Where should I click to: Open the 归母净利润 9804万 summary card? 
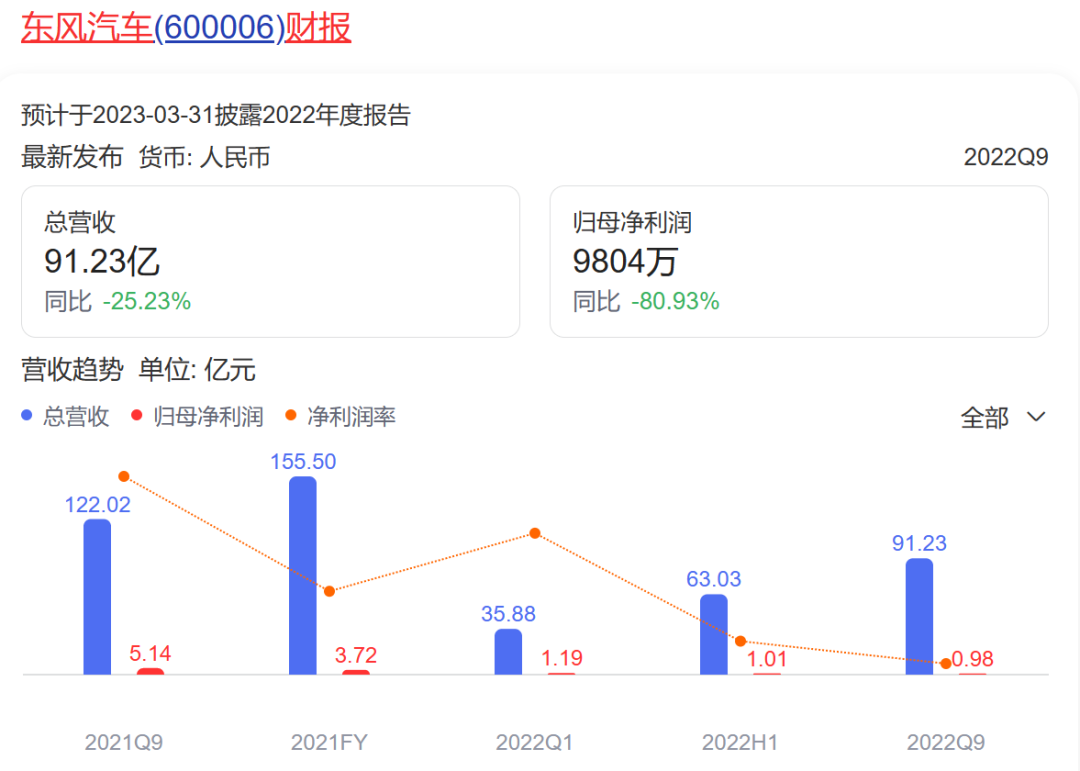tap(798, 261)
